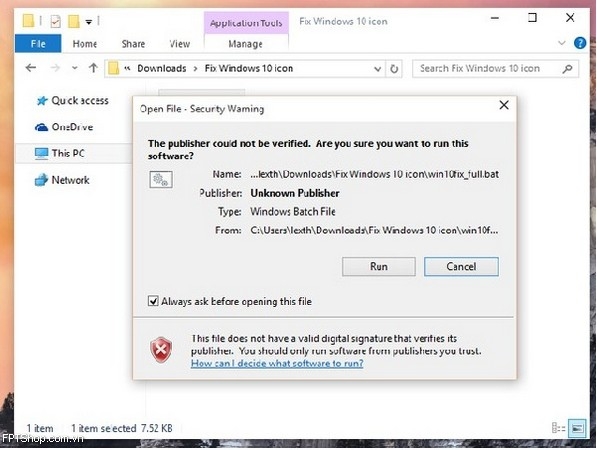Switch to the View ribbon tab
Image resolution: width=597 pixels, height=450 pixels.
[180, 44]
